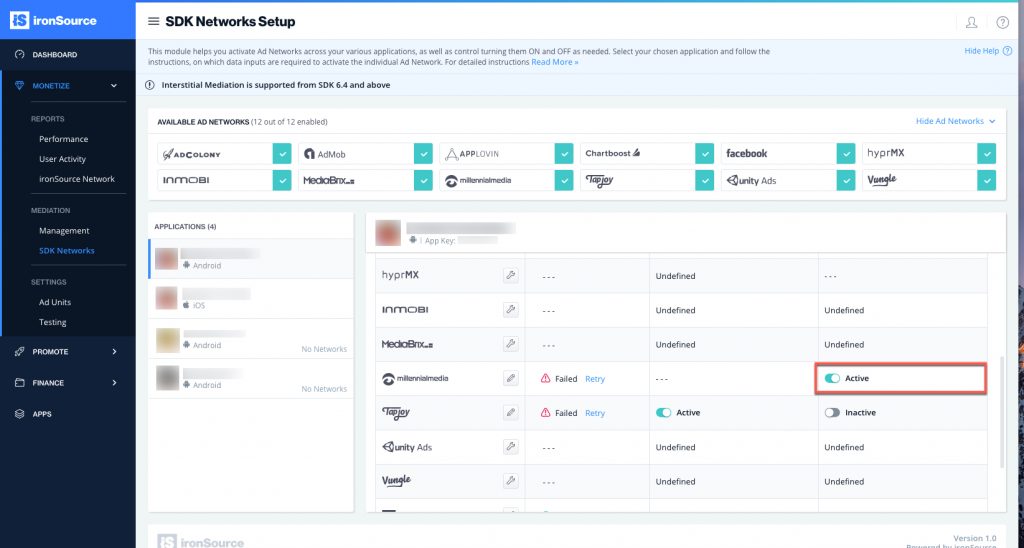Open Ad Units settings
1024x548 pixels.
(x=55, y=302)
